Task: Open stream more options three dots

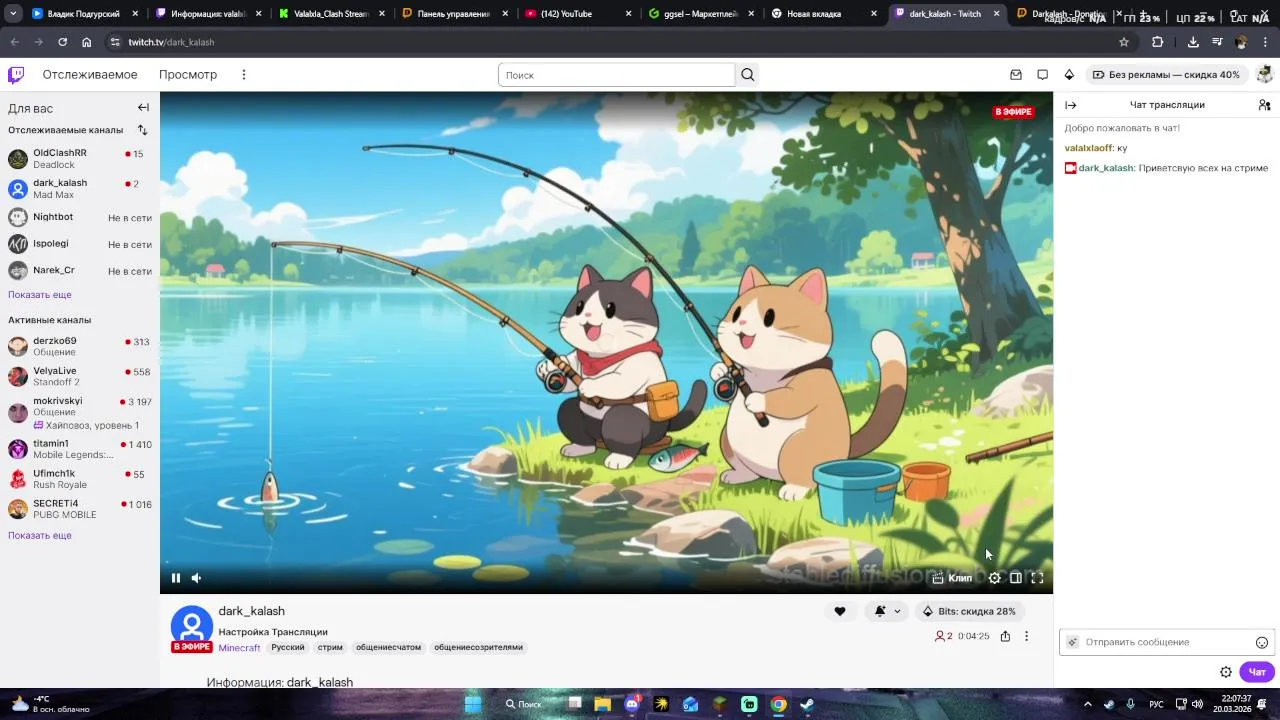Action: [1026, 636]
